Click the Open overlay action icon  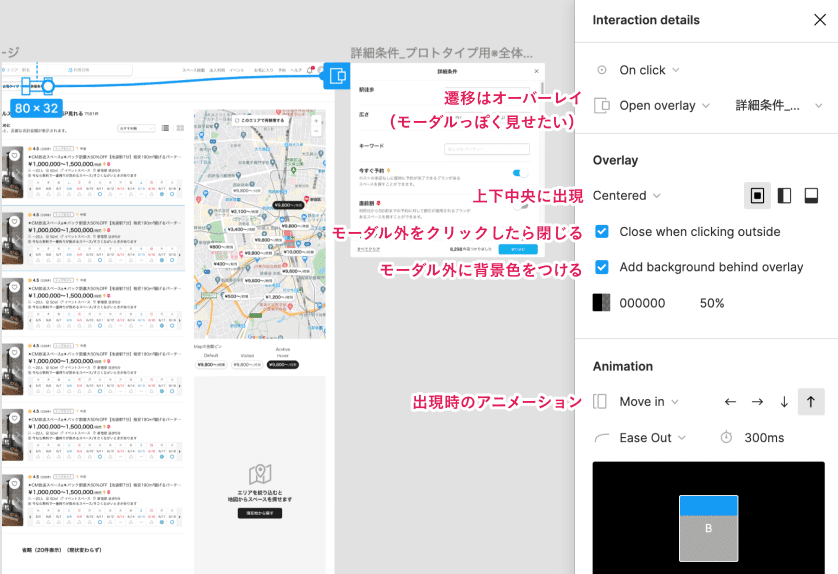point(602,105)
